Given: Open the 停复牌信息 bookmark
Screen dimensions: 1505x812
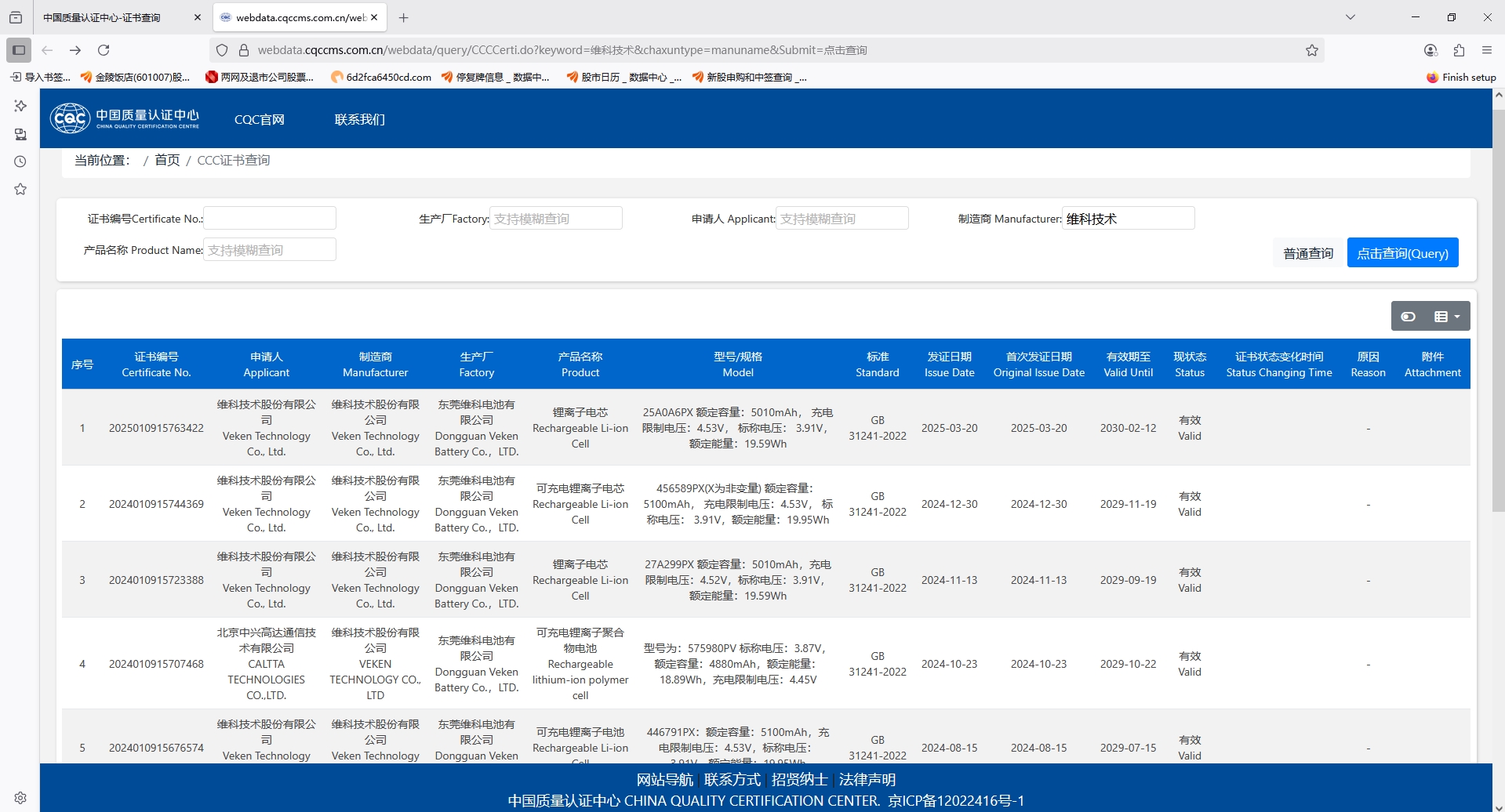Looking at the screenshot, I should click(495, 77).
